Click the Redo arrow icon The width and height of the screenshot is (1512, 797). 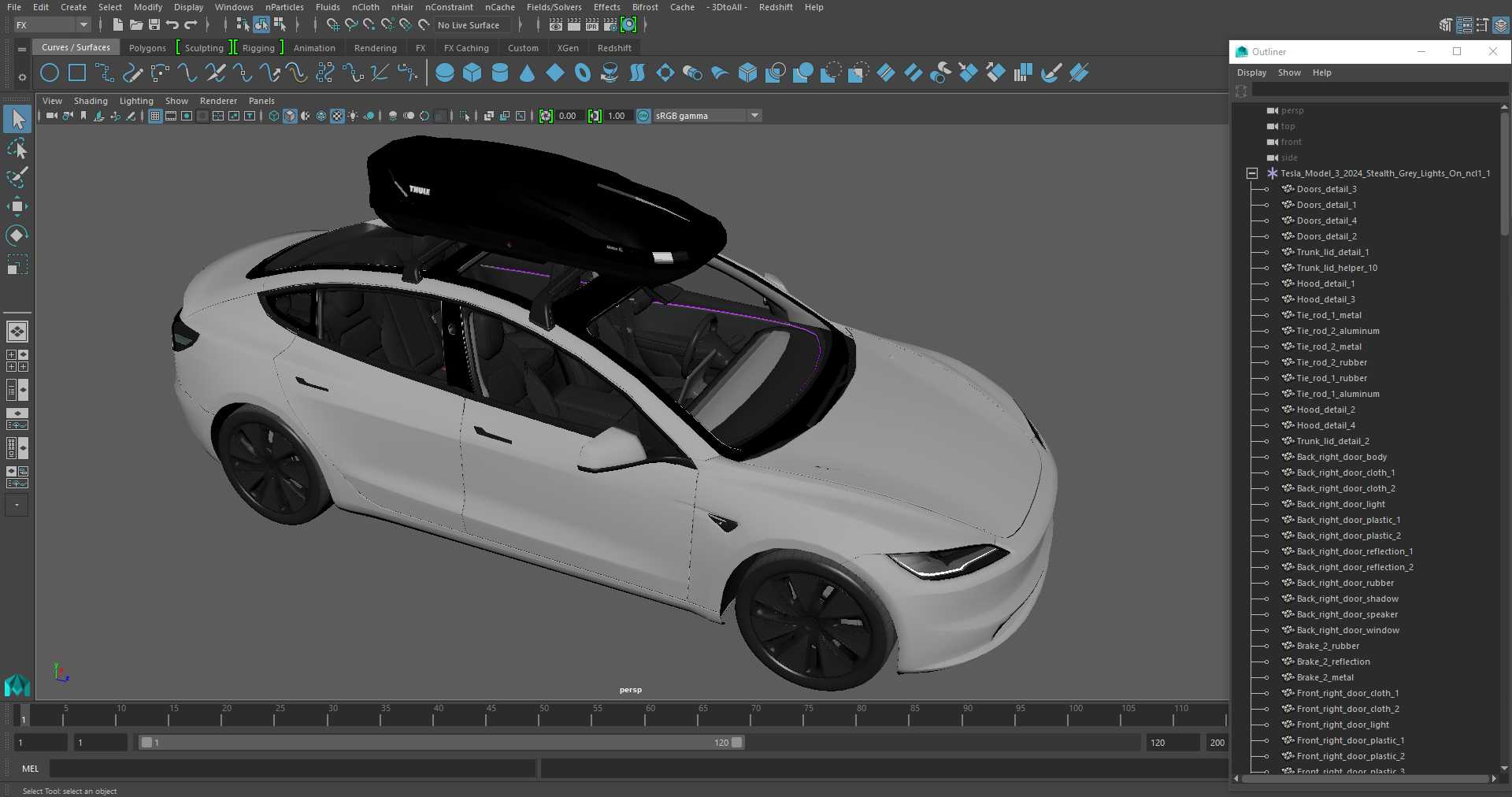click(x=191, y=25)
